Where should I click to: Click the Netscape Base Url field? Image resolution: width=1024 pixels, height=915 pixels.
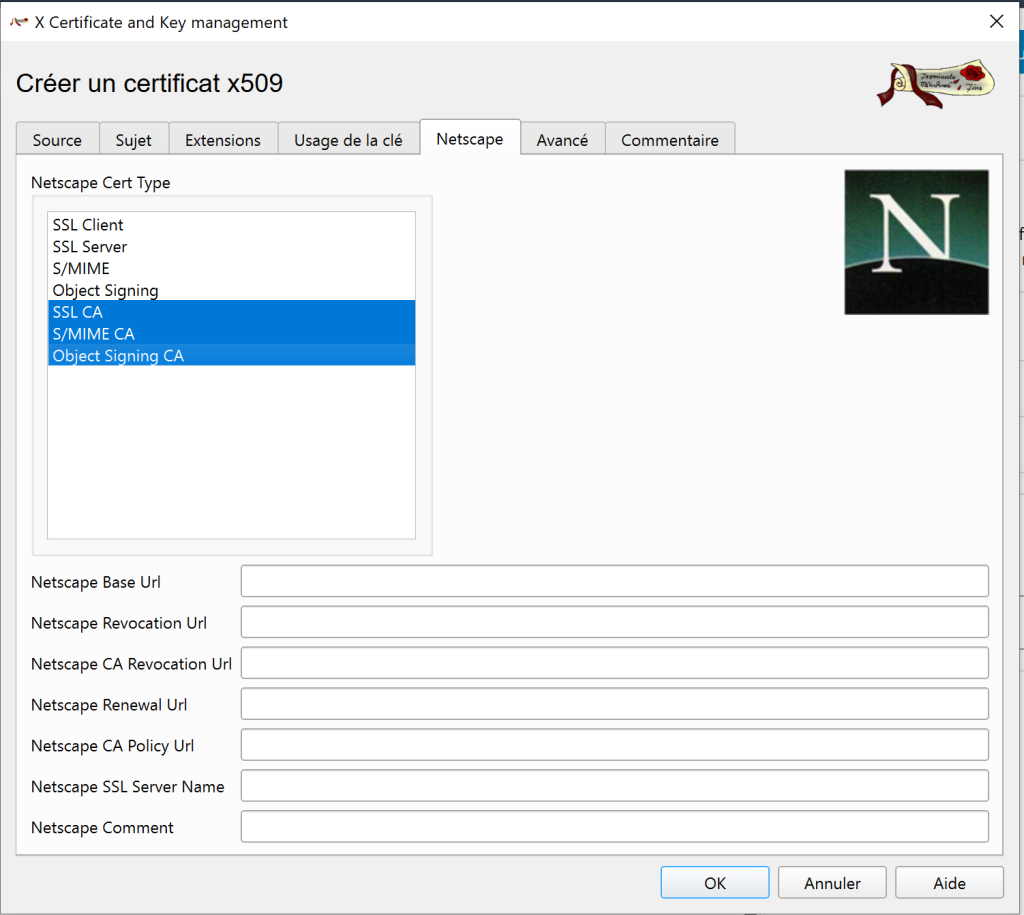coord(614,582)
